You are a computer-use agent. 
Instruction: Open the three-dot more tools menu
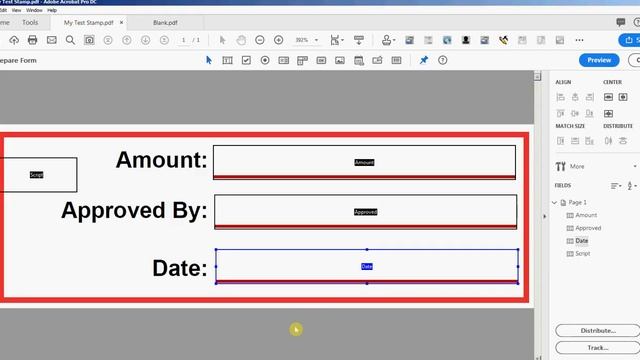pos(579,40)
